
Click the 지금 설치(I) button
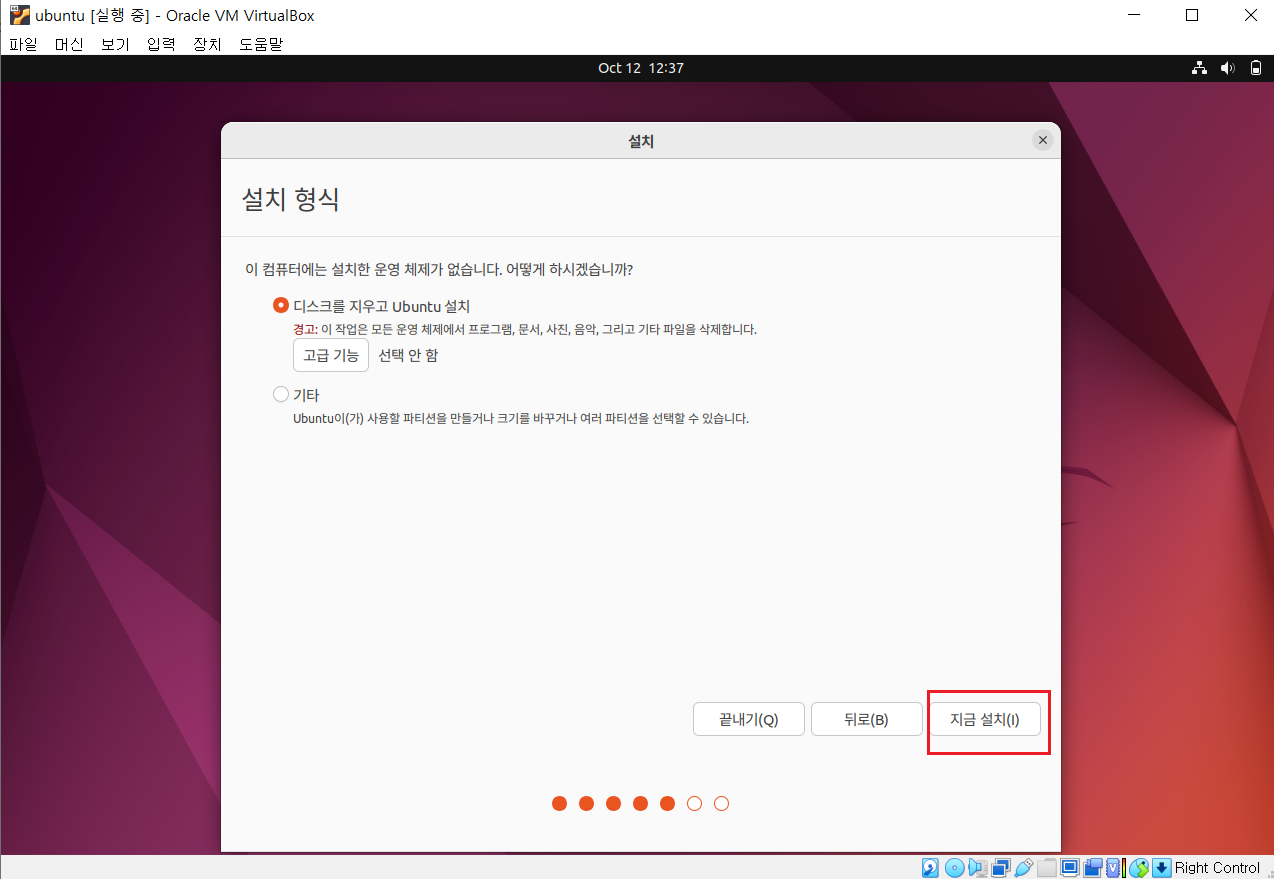tap(985, 719)
